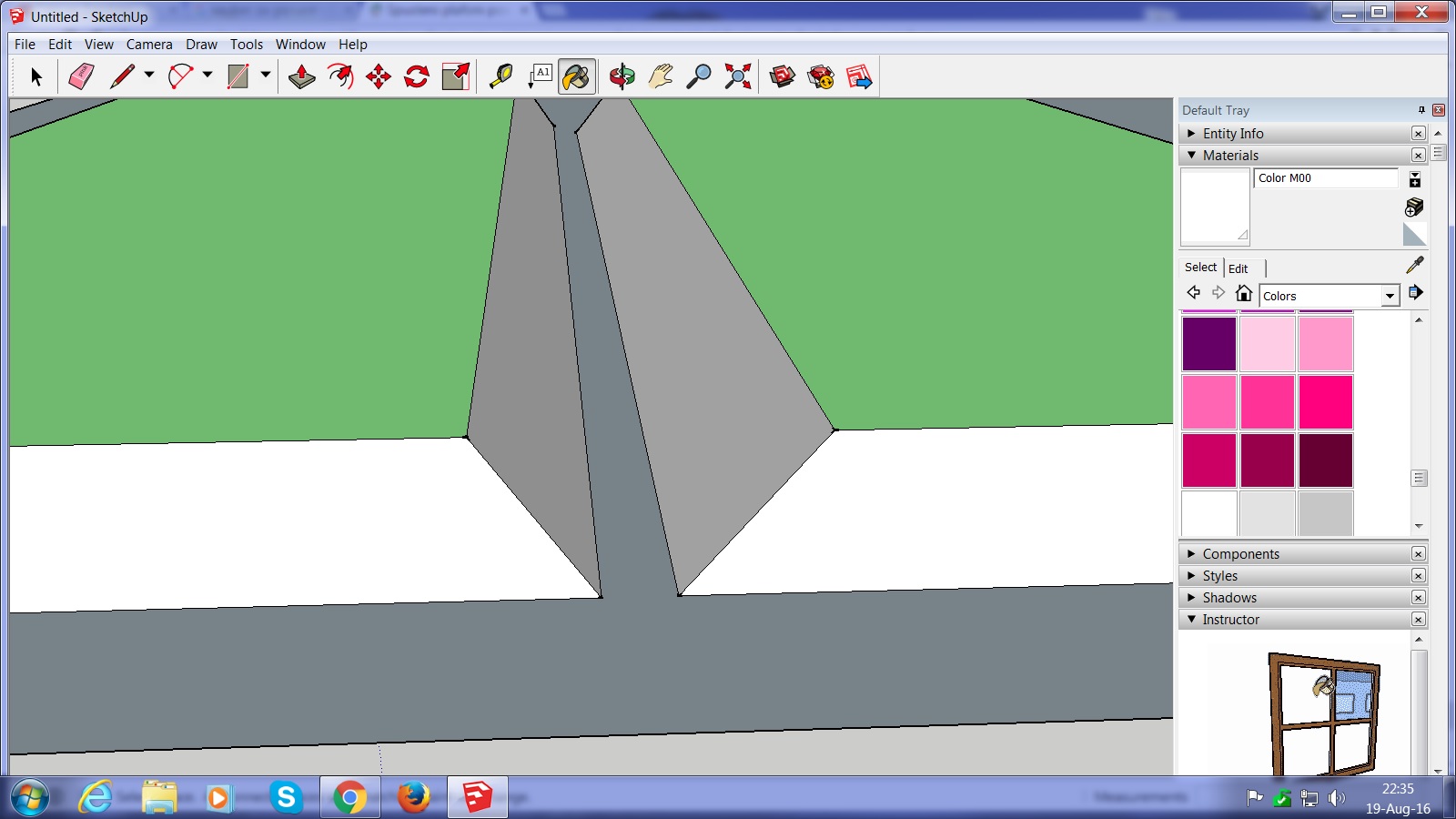Screen dimensions: 1456x819
Task: Switch to the Edit tab in Materials
Action: click(1238, 268)
